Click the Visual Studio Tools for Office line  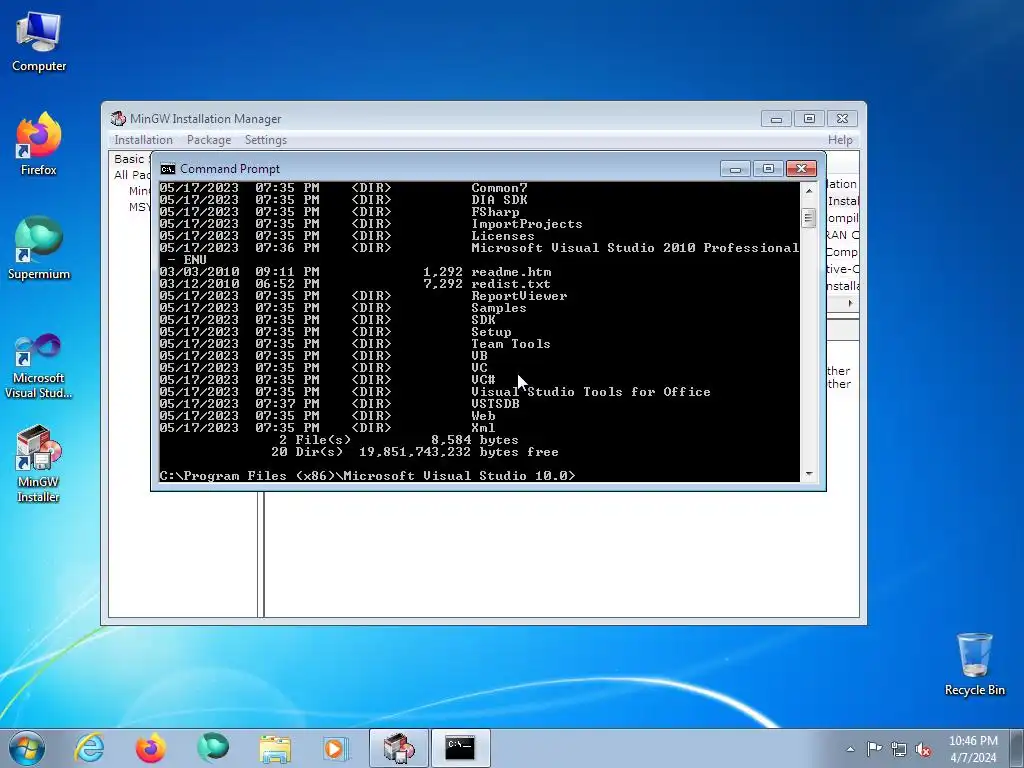[435, 392]
